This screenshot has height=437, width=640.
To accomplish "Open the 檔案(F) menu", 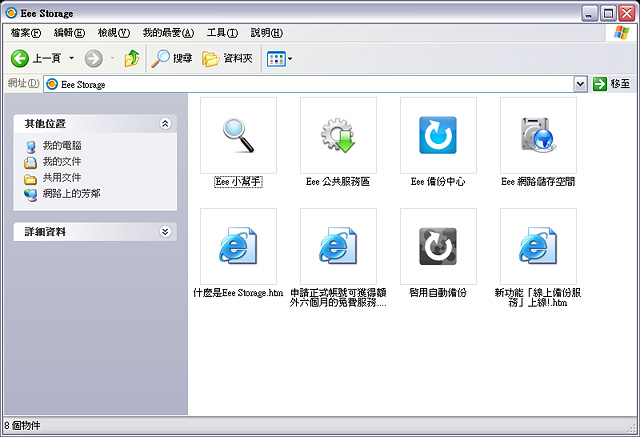I will pos(26,33).
